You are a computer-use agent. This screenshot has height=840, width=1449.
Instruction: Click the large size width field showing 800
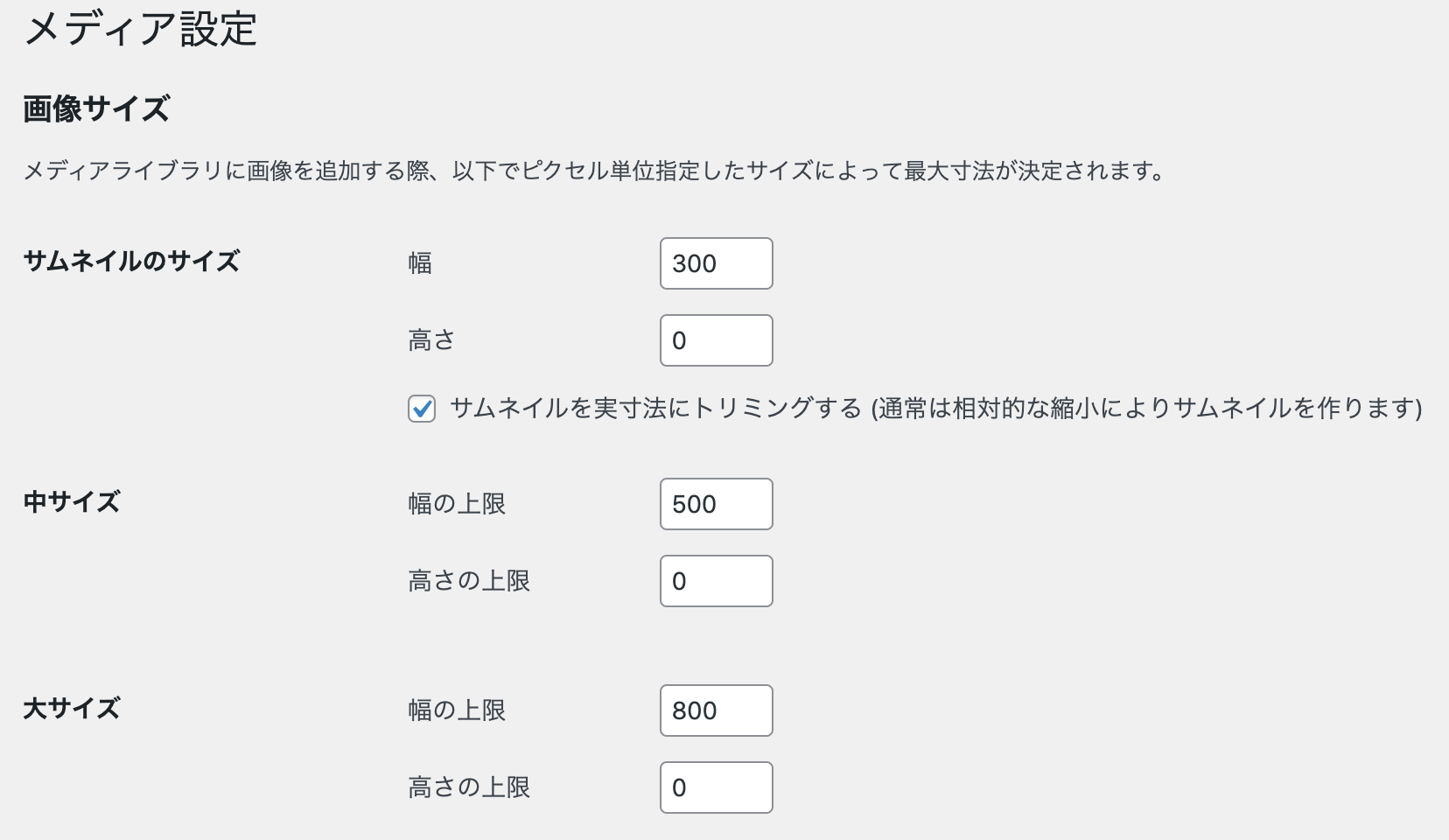[716, 710]
